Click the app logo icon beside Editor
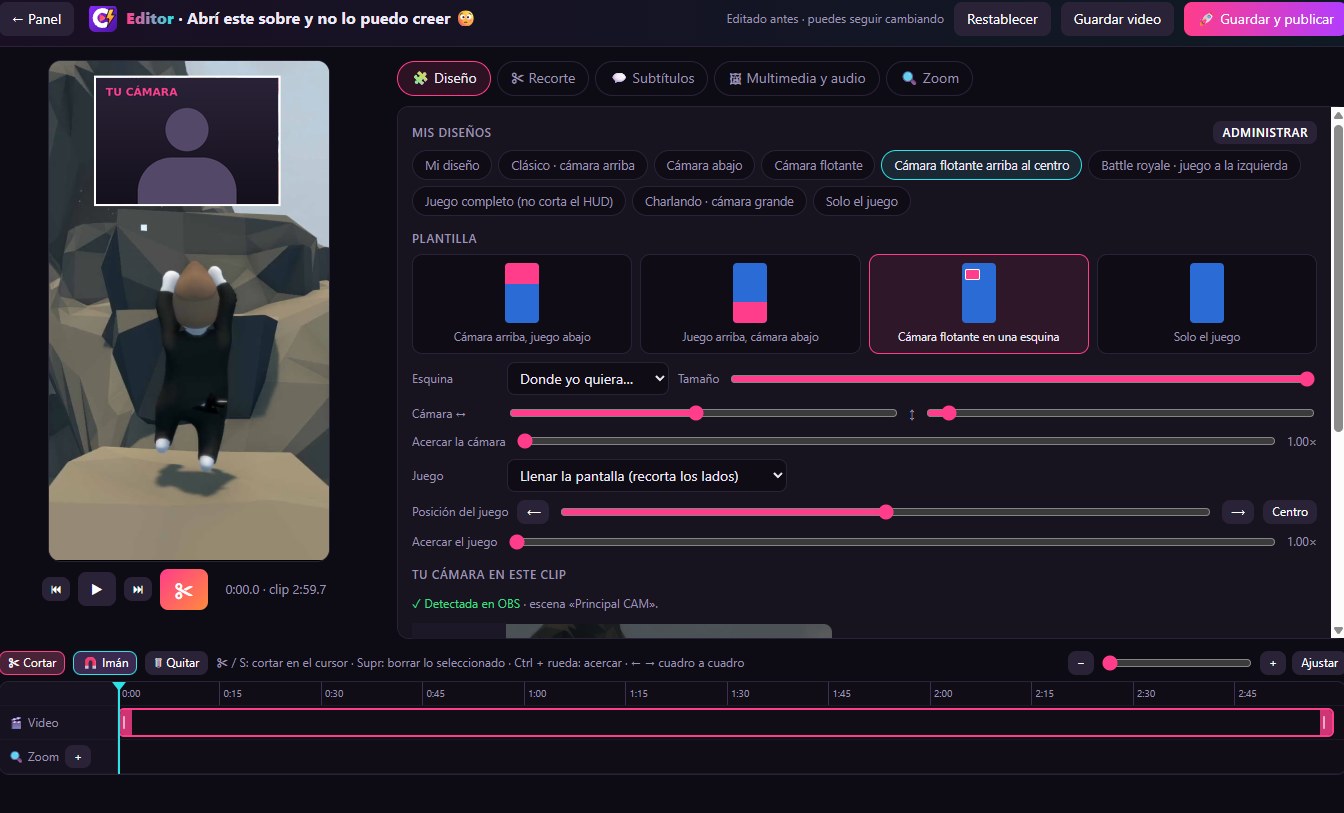1344x813 pixels. tap(103, 19)
